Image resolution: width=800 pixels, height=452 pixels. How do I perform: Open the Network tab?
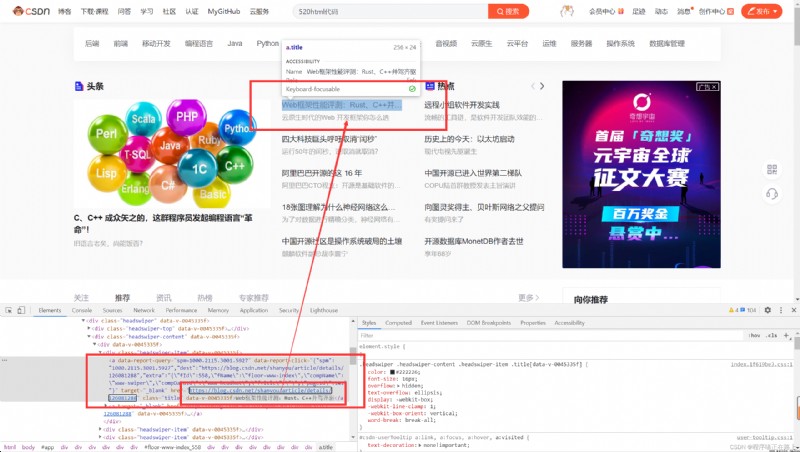(144, 310)
